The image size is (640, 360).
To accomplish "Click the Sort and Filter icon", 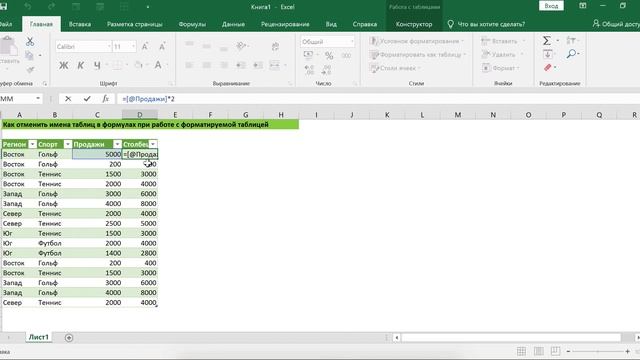I will [571, 40].
